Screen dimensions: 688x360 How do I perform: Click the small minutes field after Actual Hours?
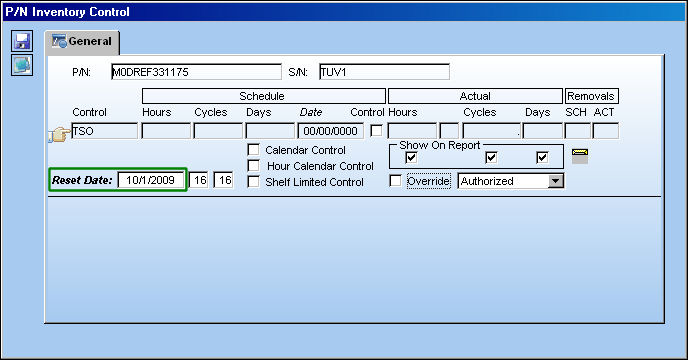(x=449, y=131)
